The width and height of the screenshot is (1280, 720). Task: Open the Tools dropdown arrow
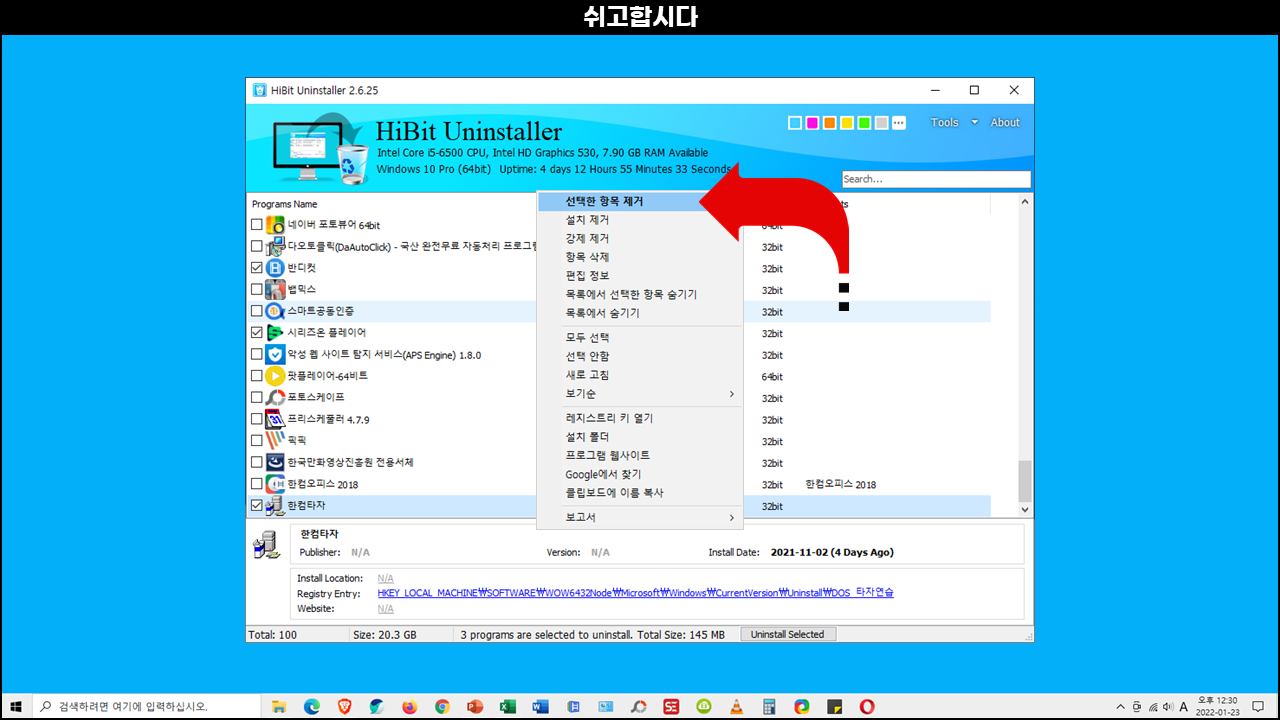pos(975,123)
